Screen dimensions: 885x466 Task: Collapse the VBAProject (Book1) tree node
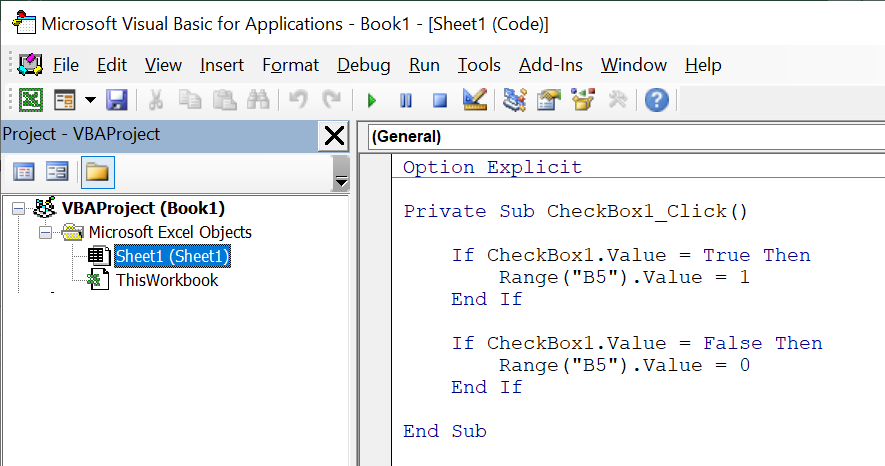[19, 209]
